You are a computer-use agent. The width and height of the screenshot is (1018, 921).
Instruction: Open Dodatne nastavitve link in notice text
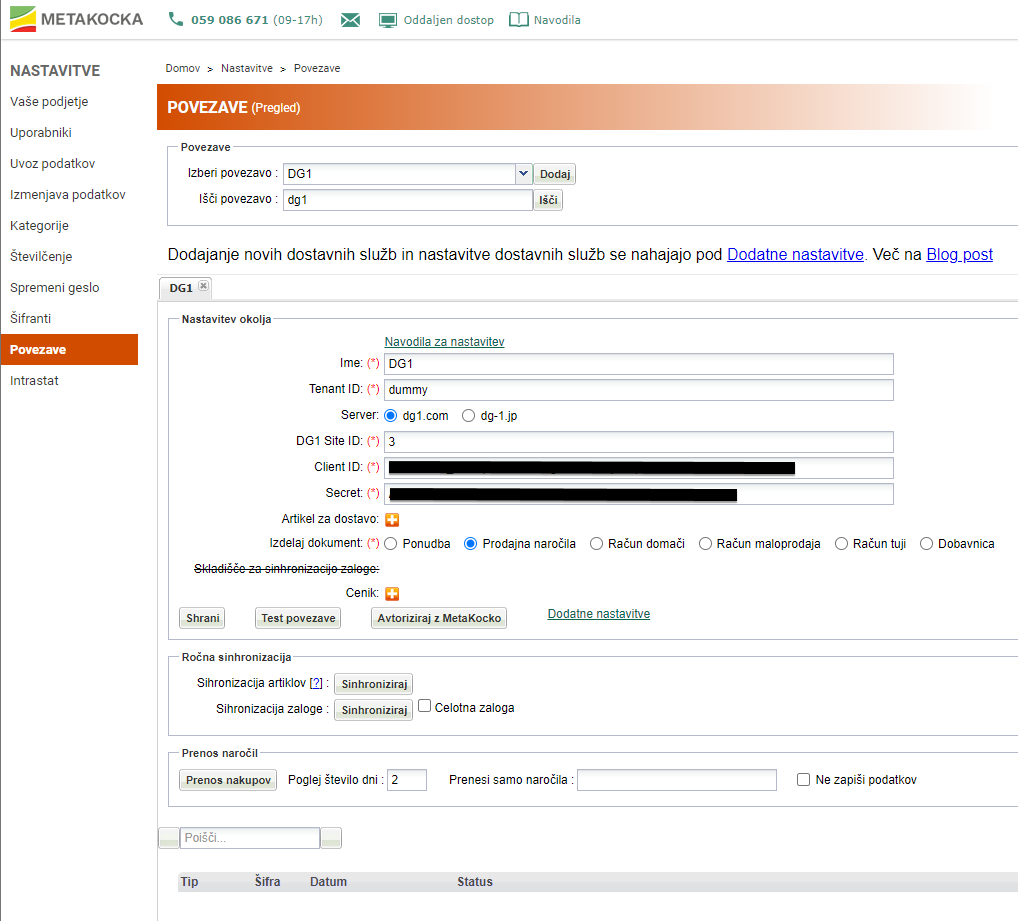[x=795, y=254]
